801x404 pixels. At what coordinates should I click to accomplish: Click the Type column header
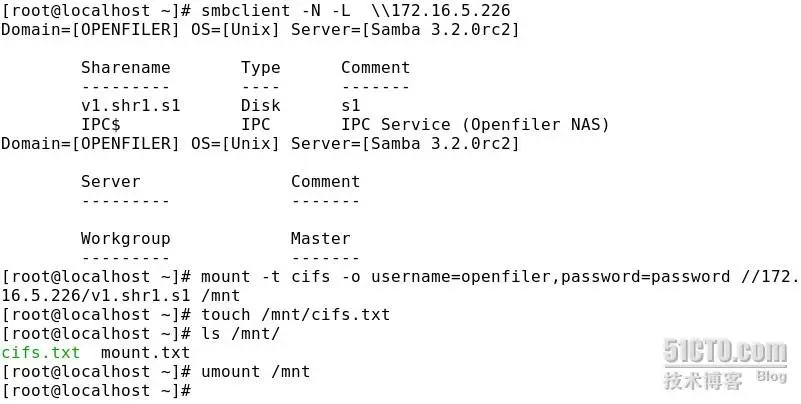click(261, 68)
